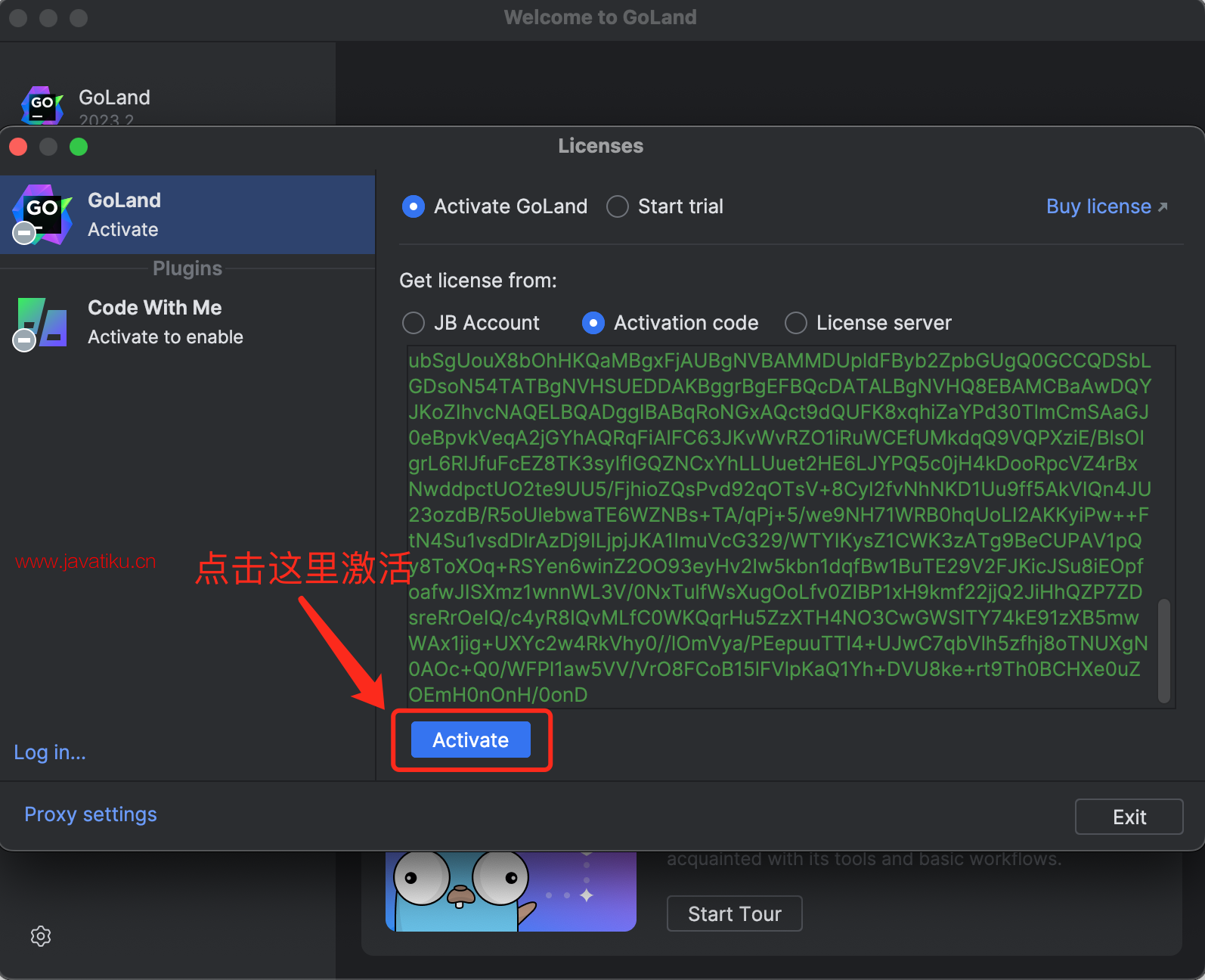Choose License server option
The image size is (1205, 980).
(796, 323)
